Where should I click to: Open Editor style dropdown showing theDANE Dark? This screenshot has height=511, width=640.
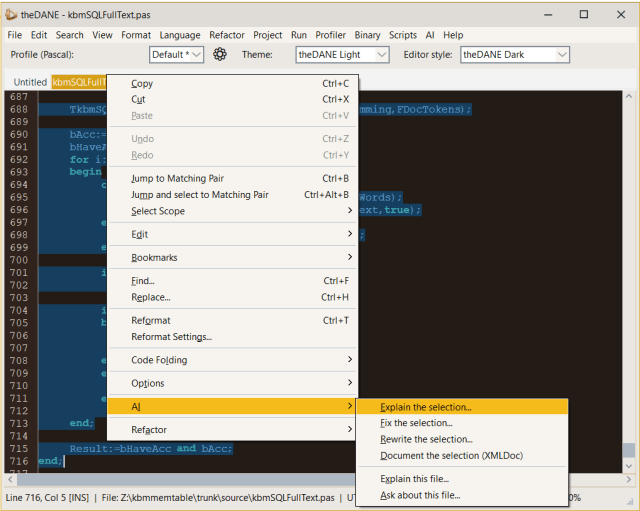tap(515, 55)
